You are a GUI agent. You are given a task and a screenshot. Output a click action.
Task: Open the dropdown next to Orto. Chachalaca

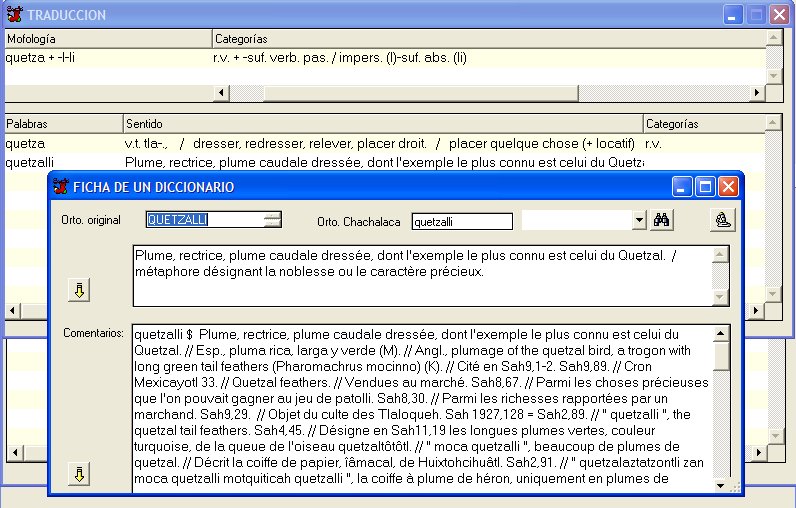(x=639, y=220)
